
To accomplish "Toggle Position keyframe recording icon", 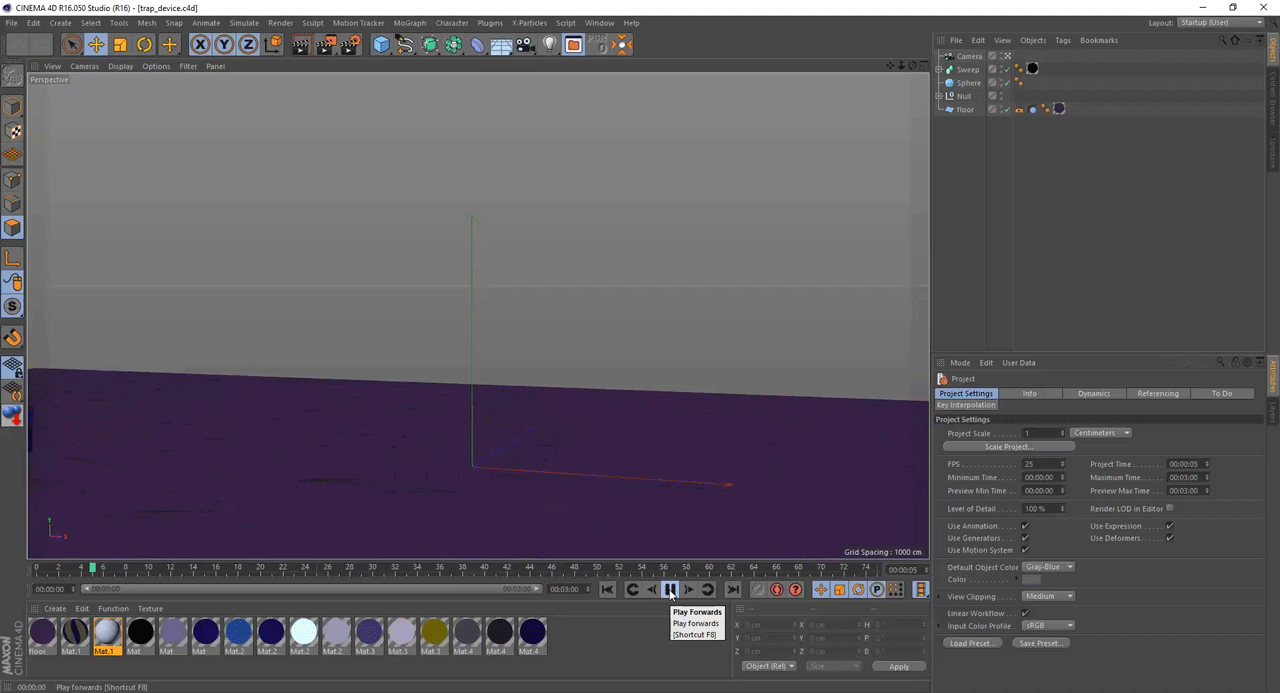I will pyautogui.click(x=820, y=589).
